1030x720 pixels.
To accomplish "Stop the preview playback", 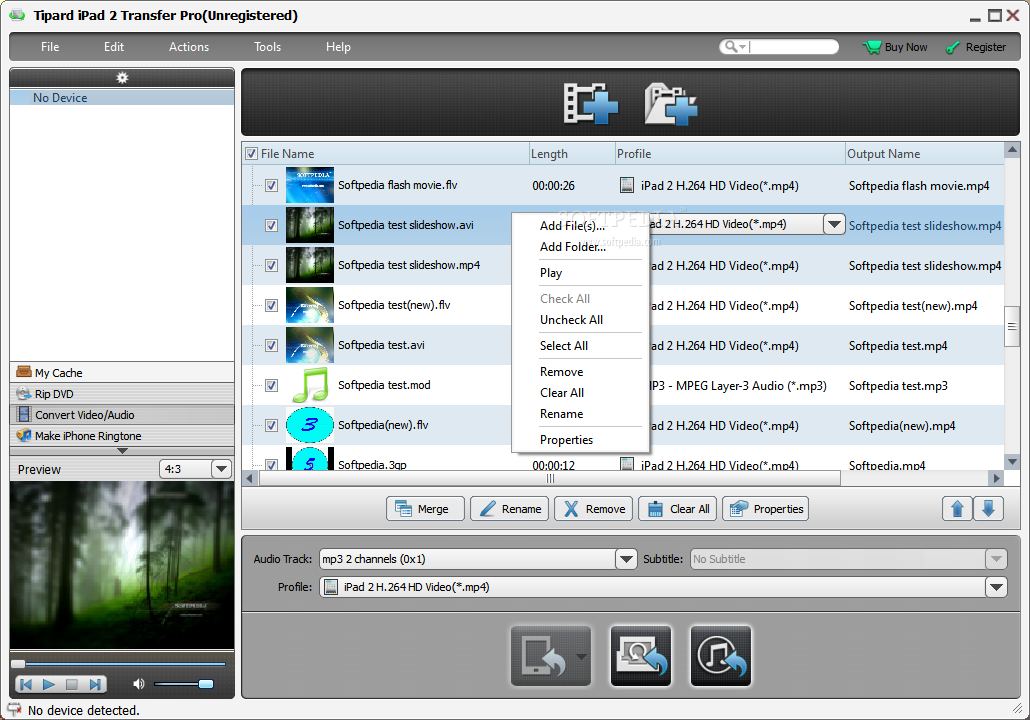I will [x=72, y=685].
